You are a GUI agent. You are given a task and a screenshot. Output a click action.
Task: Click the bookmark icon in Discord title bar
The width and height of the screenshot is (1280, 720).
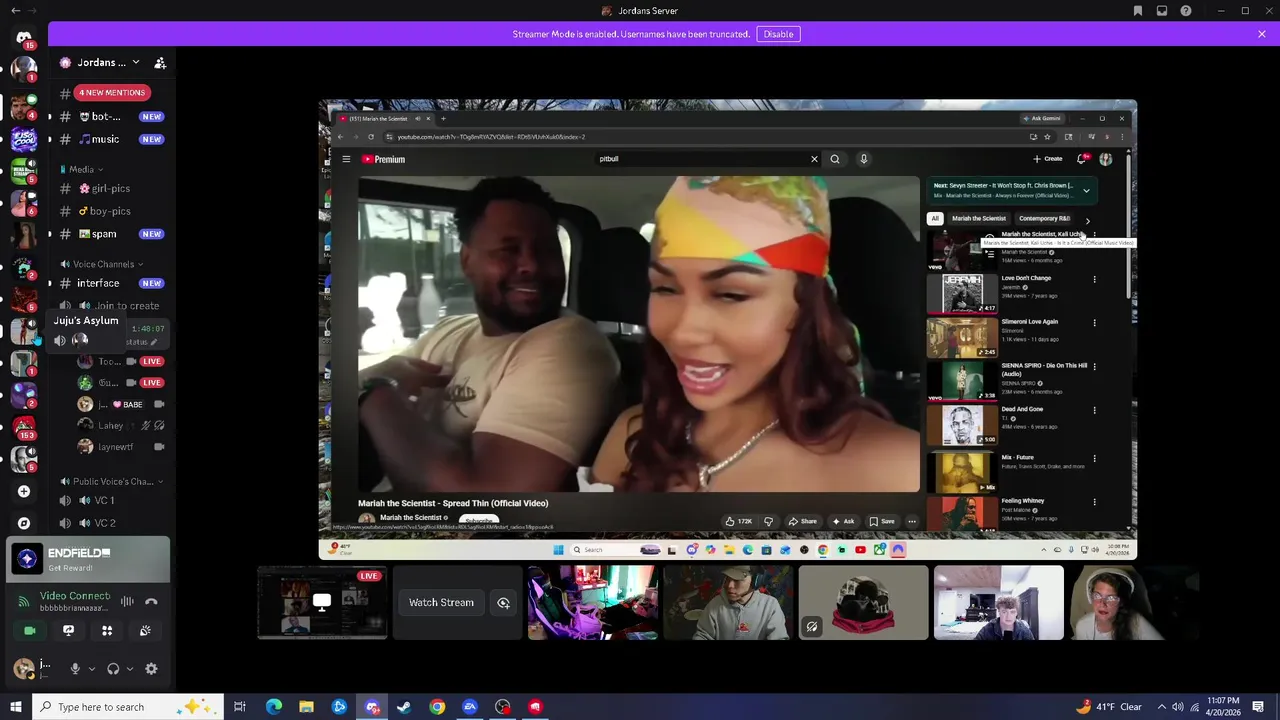1138,11
